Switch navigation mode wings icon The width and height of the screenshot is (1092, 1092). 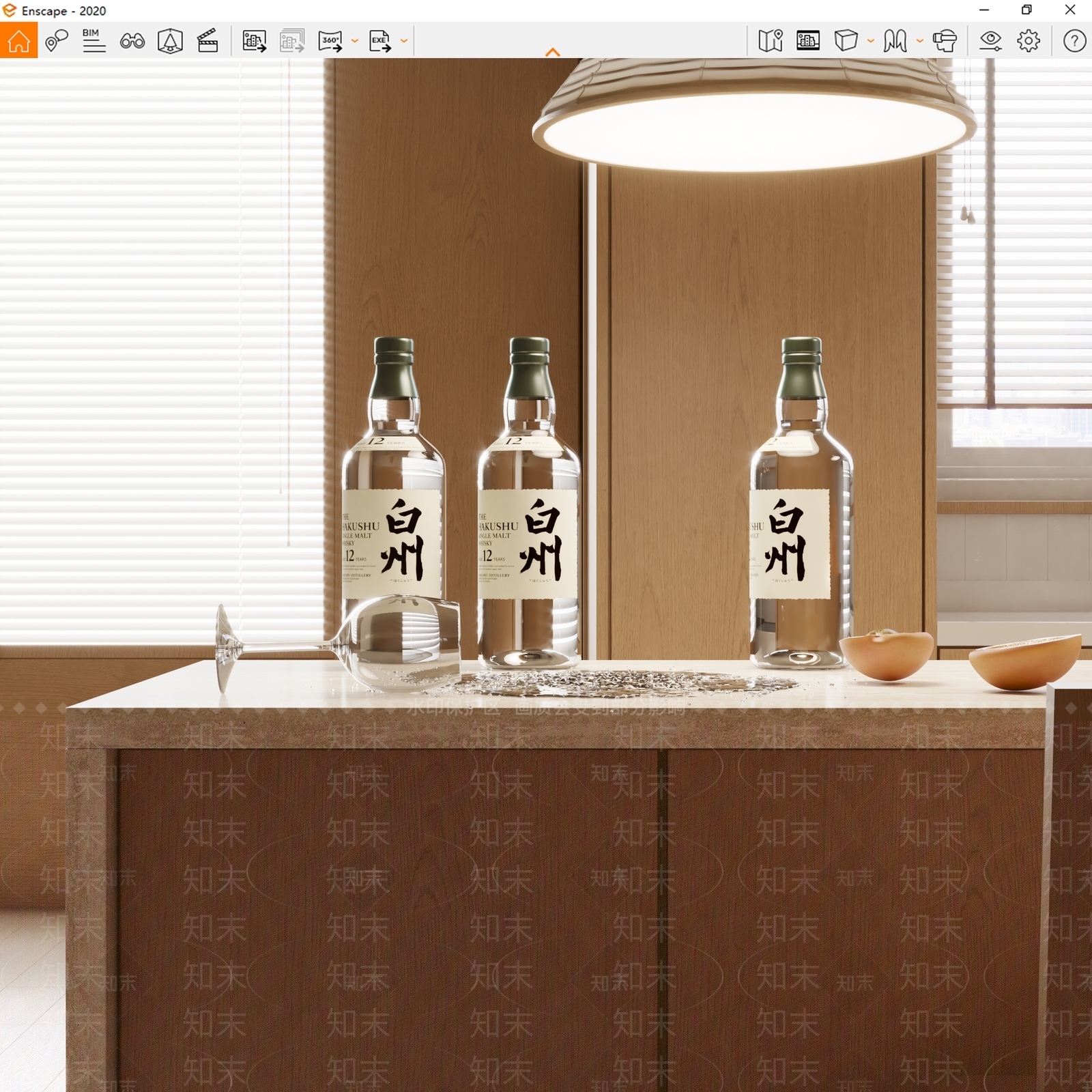tap(895, 41)
